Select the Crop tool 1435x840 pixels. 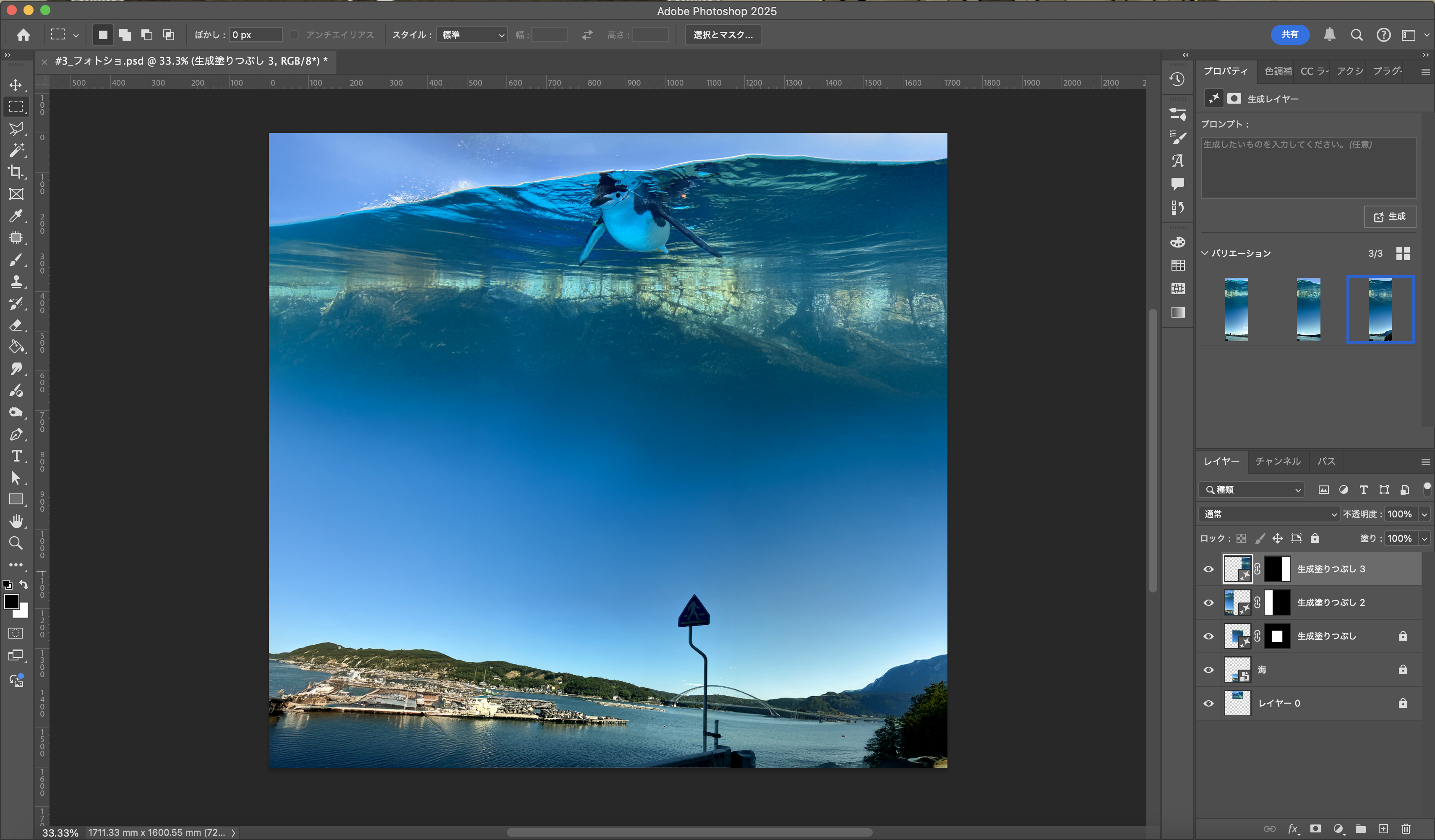(x=16, y=172)
